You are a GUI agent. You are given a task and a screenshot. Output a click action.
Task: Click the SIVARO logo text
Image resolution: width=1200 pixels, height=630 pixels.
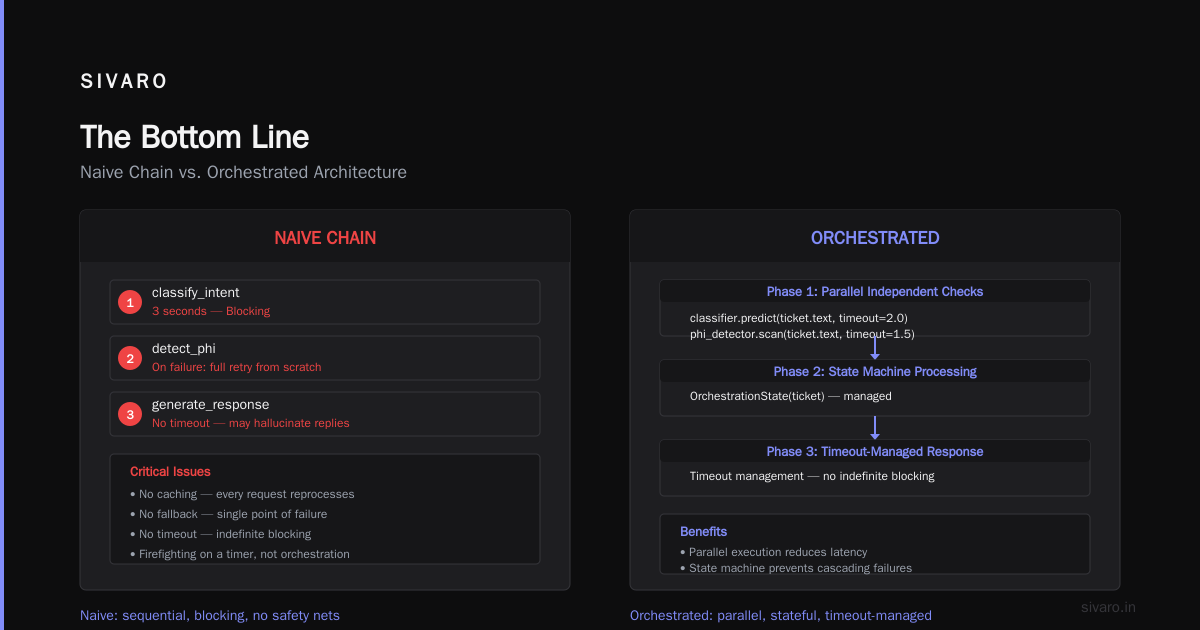124,82
